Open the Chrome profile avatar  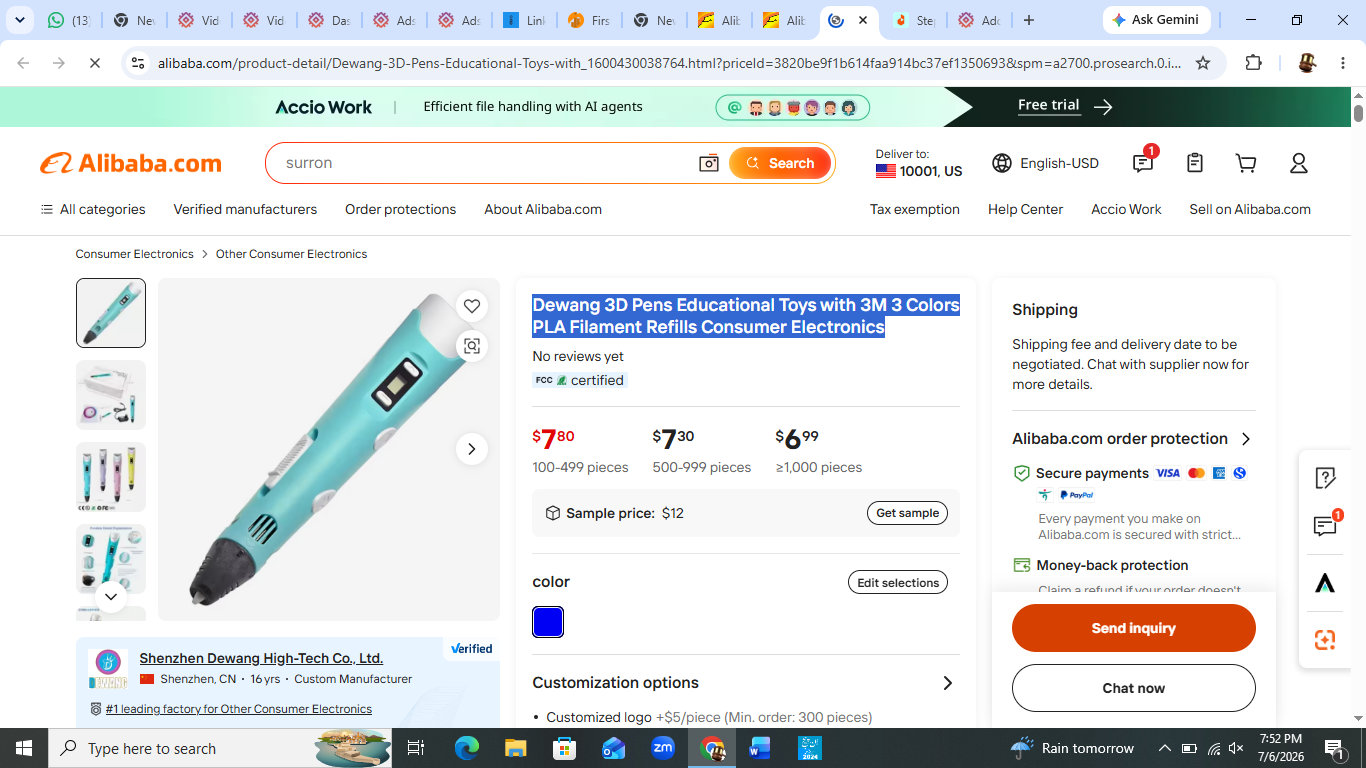[x=1307, y=63]
